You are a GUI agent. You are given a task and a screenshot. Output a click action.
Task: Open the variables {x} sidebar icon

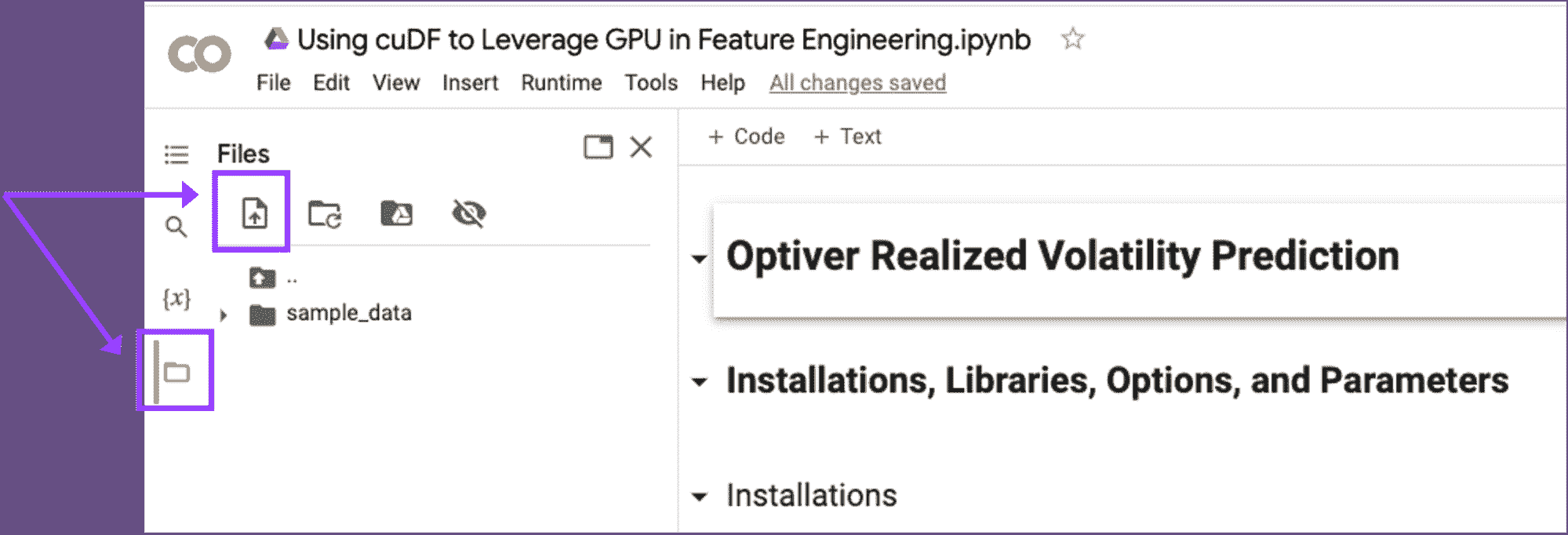(176, 299)
